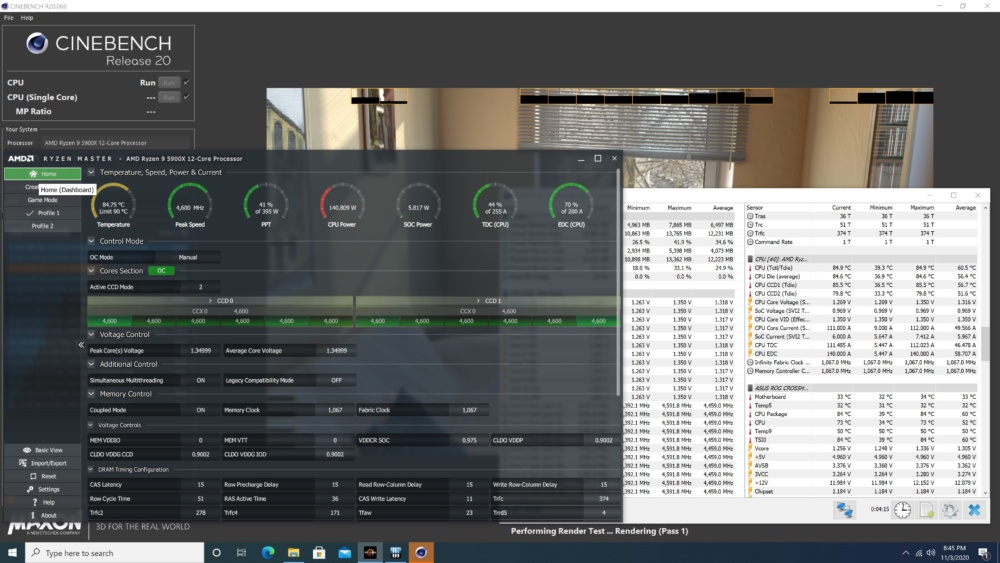Select Profile 2 tab
This screenshot has width=1000, height=563.
pyautogui.click(x=42, y=226)
